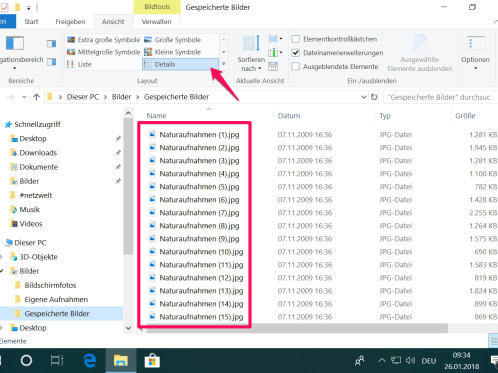Toggle the preview pane icon

point(51,44)
